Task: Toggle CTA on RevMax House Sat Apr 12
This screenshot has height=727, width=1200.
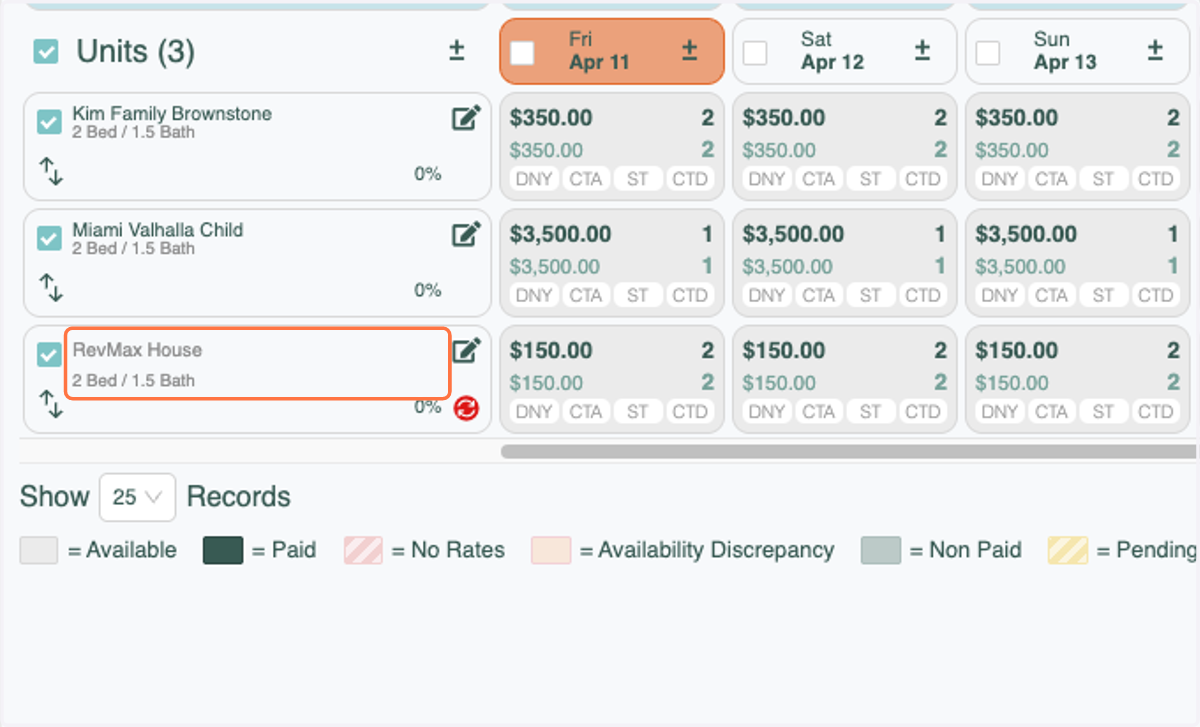Action: coord(819,412)
